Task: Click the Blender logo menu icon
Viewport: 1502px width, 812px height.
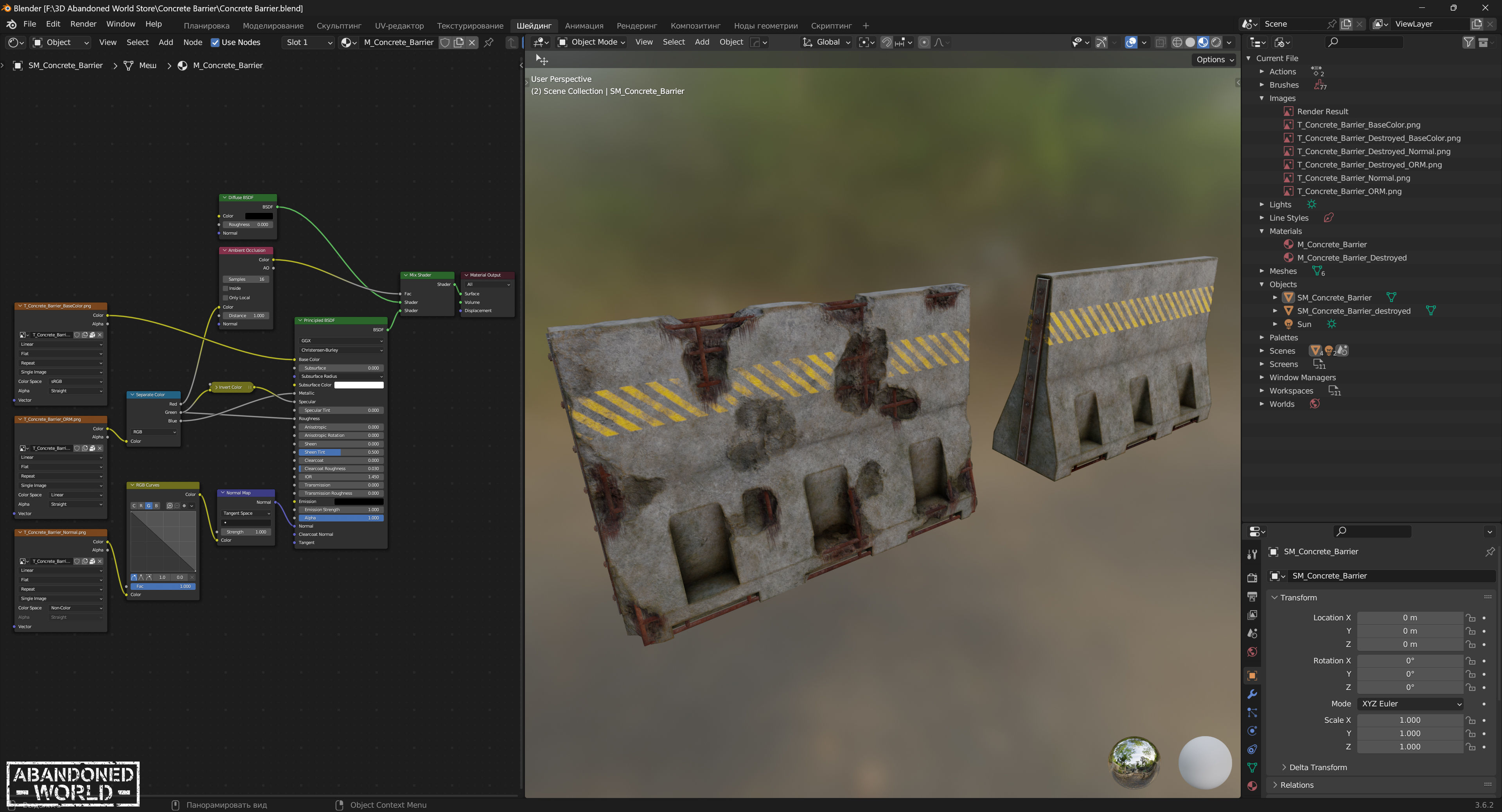Action: click(11, 25)
